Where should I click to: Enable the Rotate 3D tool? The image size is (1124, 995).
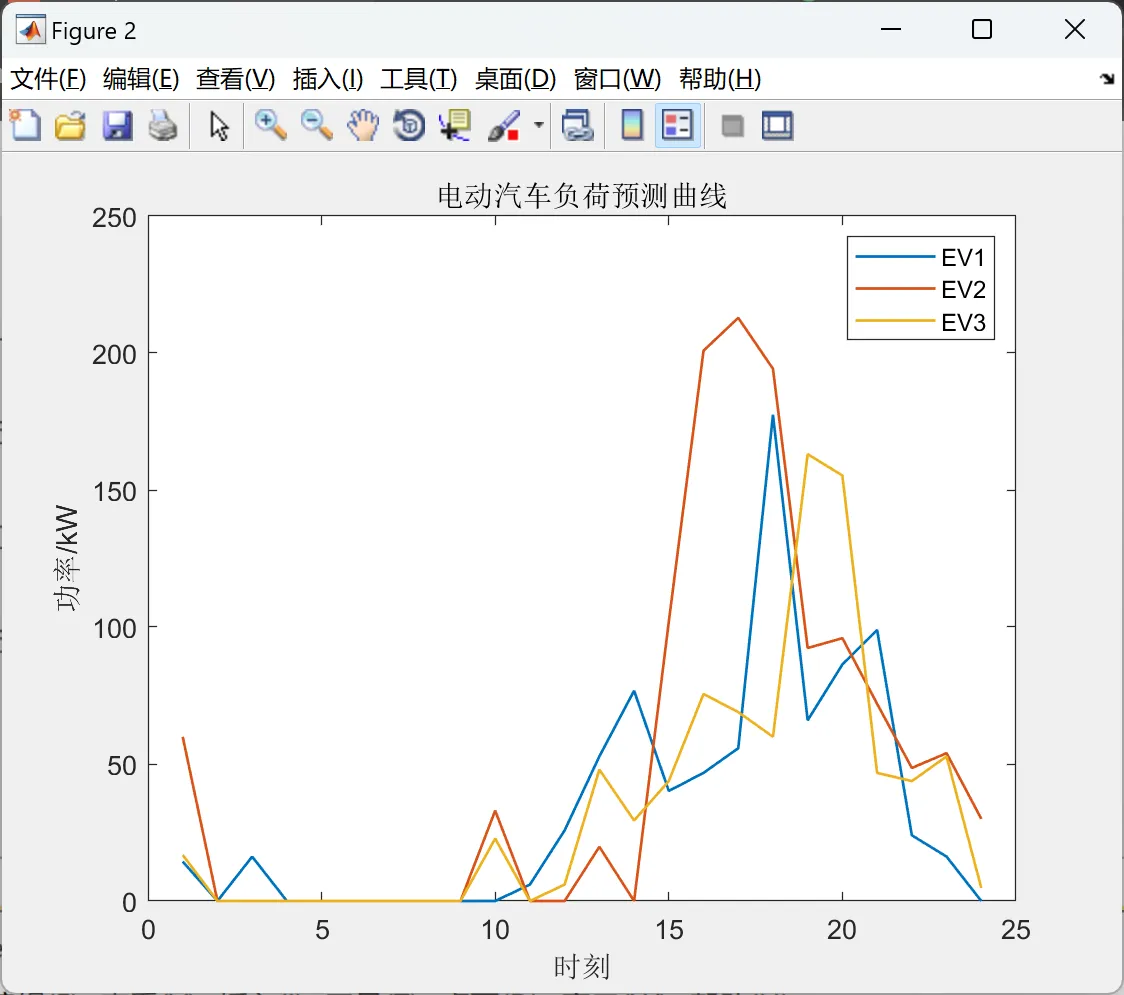pyautogui.click(x=409, y=126)
